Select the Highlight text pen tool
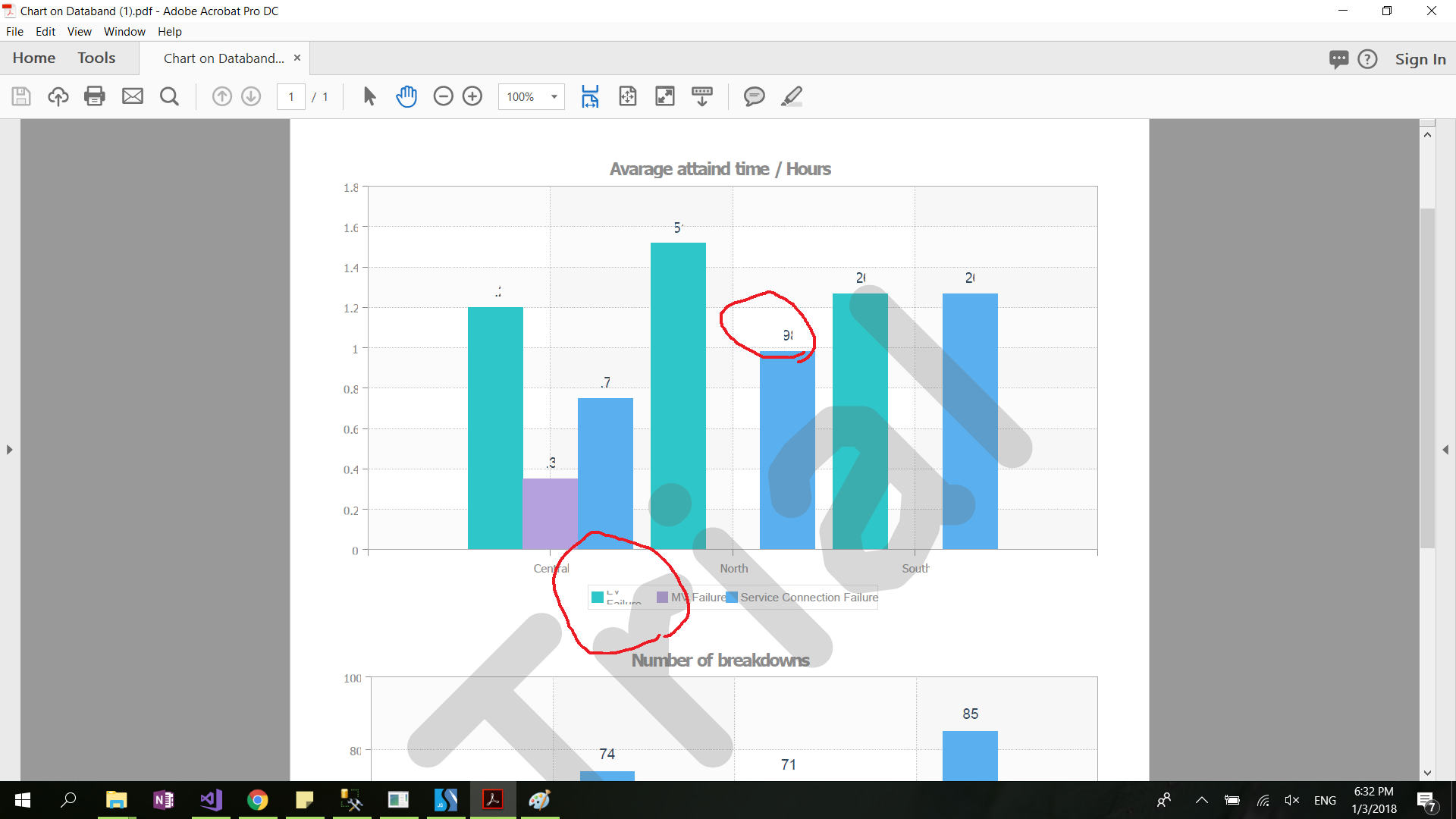The height and width of the screenshot is (819, 1456). [792, 96]
